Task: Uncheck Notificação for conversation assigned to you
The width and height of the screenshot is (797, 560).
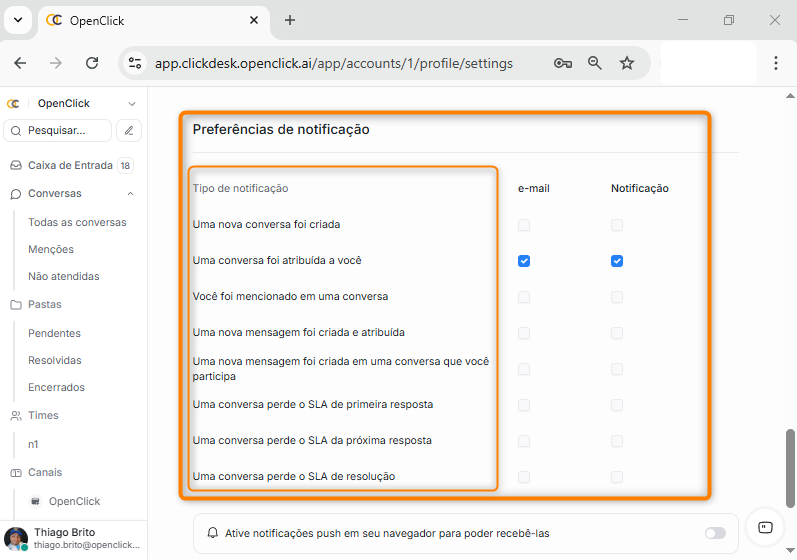Action: 617,261
